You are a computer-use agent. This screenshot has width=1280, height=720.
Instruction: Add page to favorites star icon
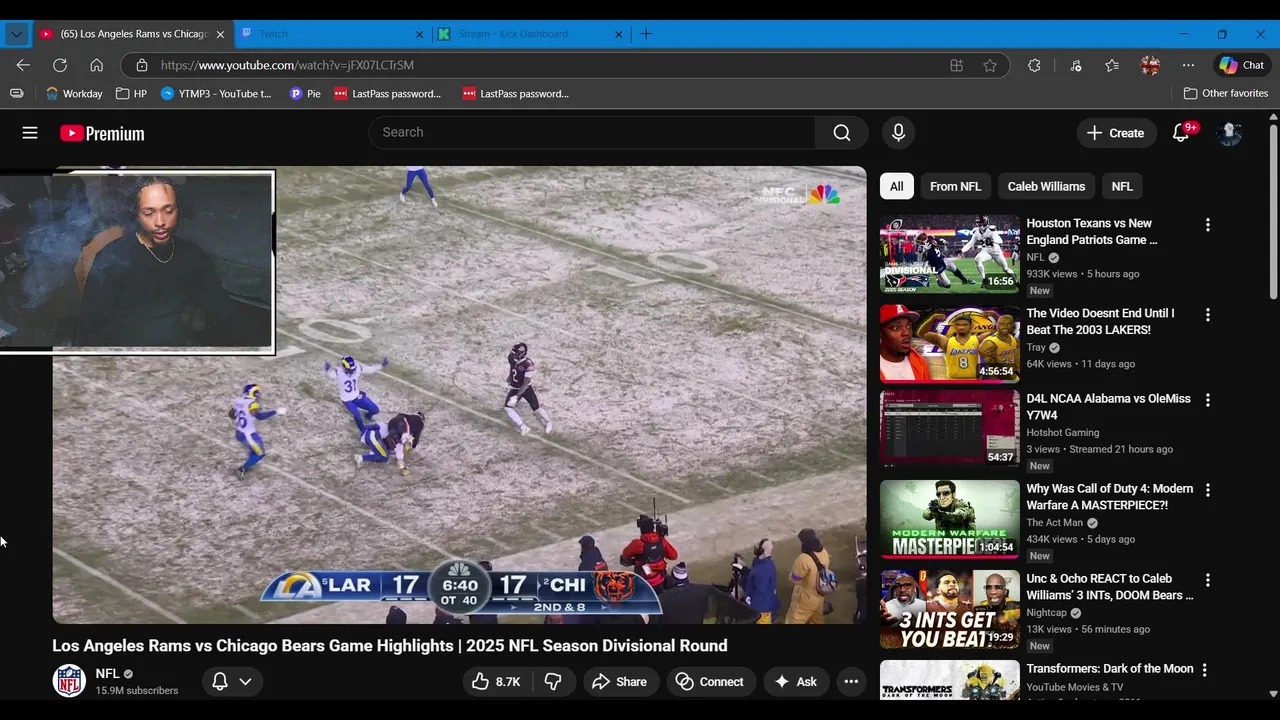[x=990, y=65]
